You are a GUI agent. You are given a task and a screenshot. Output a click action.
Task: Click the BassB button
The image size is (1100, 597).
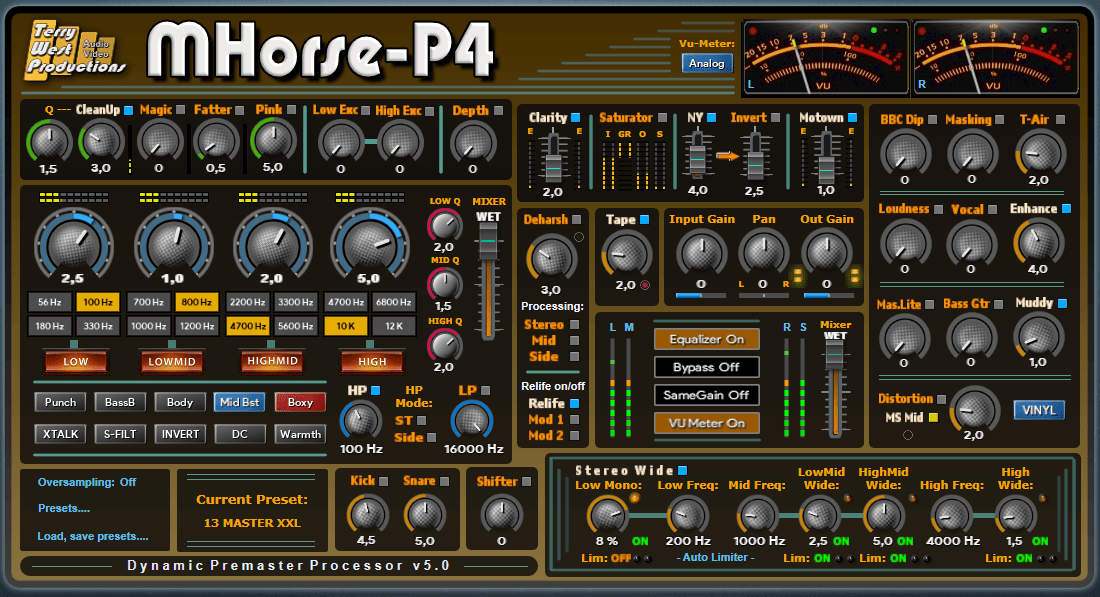[x=120, y=402]
